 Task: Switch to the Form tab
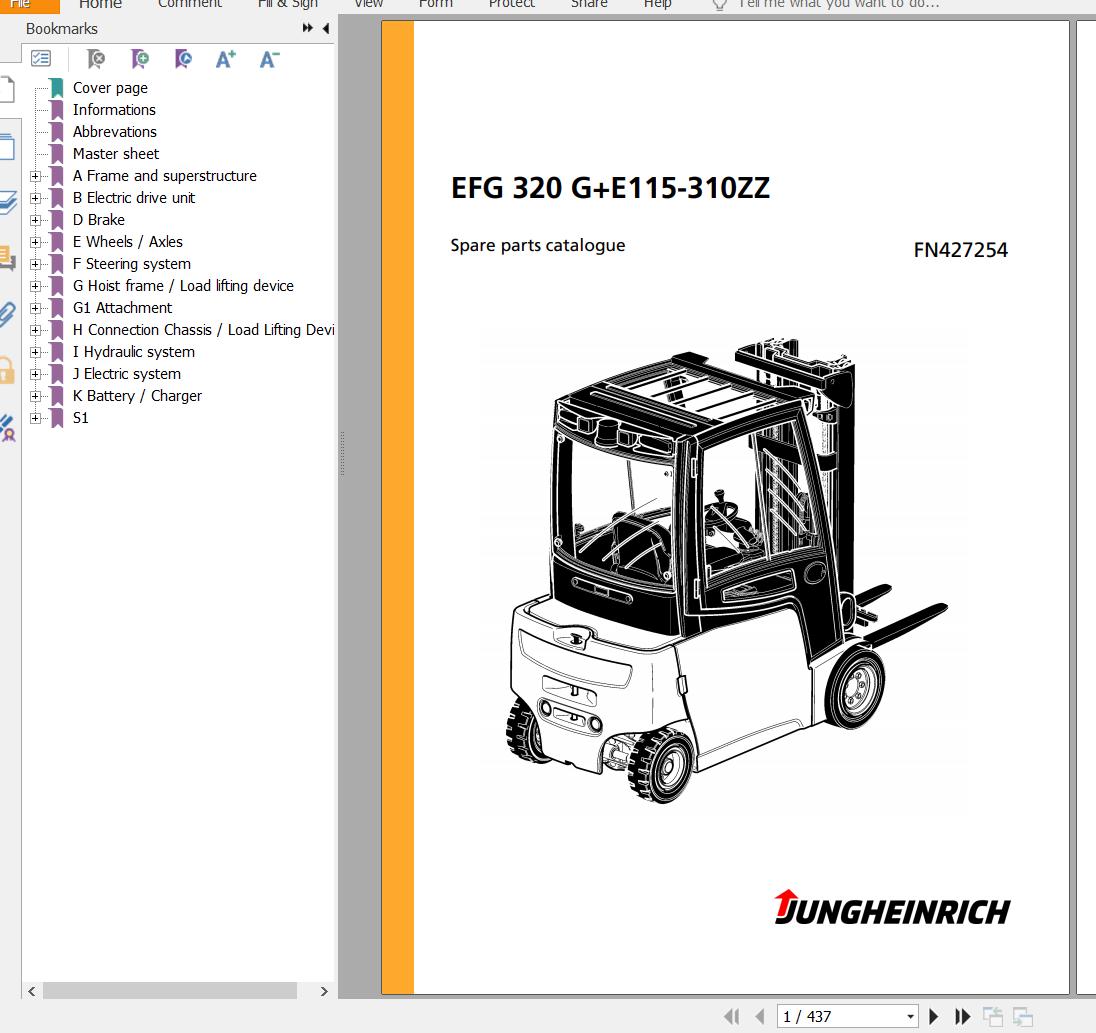pos(435,4)
